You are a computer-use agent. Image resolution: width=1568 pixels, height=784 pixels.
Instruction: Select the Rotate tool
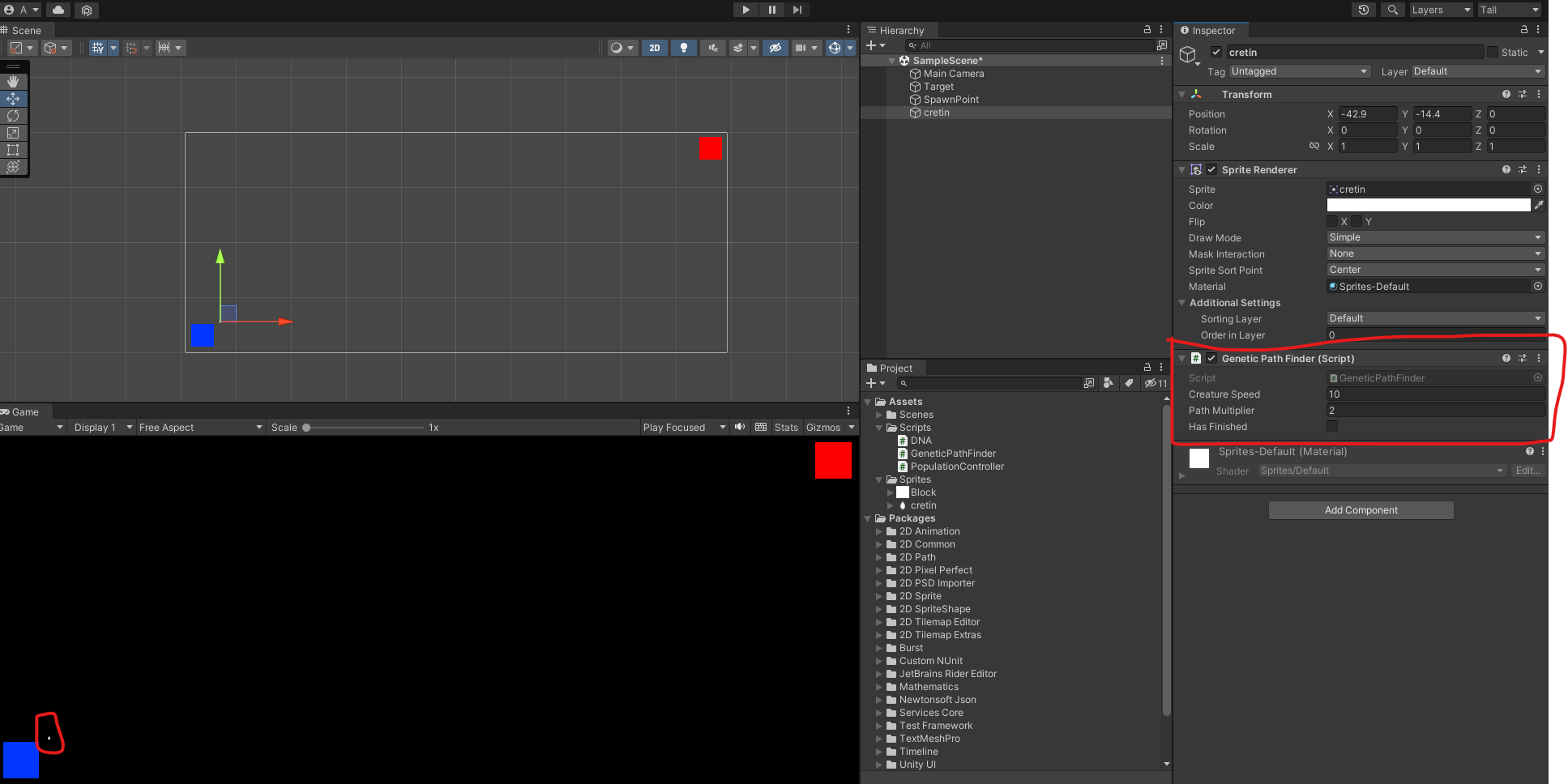point(13,115)
